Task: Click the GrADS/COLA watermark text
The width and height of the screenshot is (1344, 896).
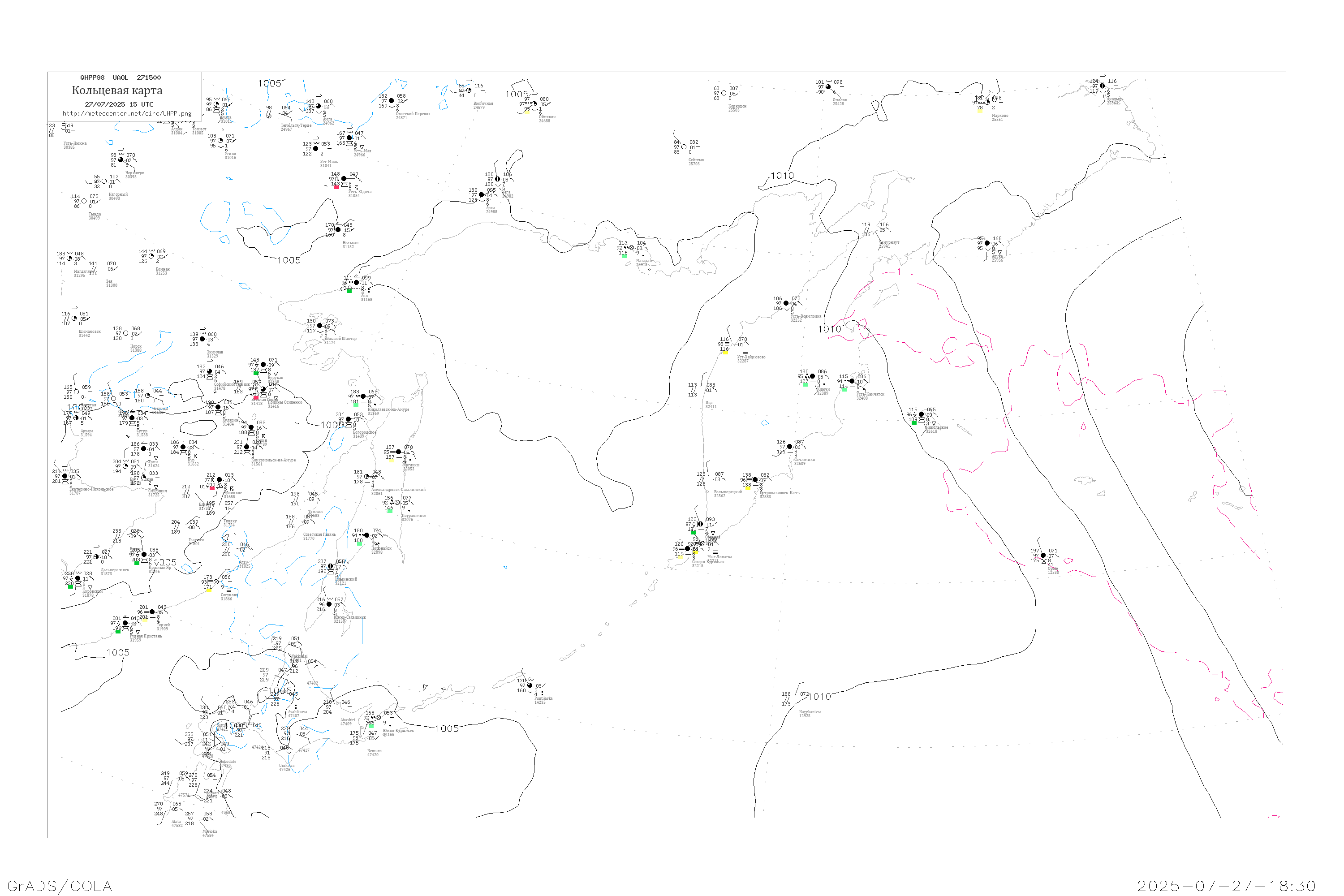Action: (60, 886)
